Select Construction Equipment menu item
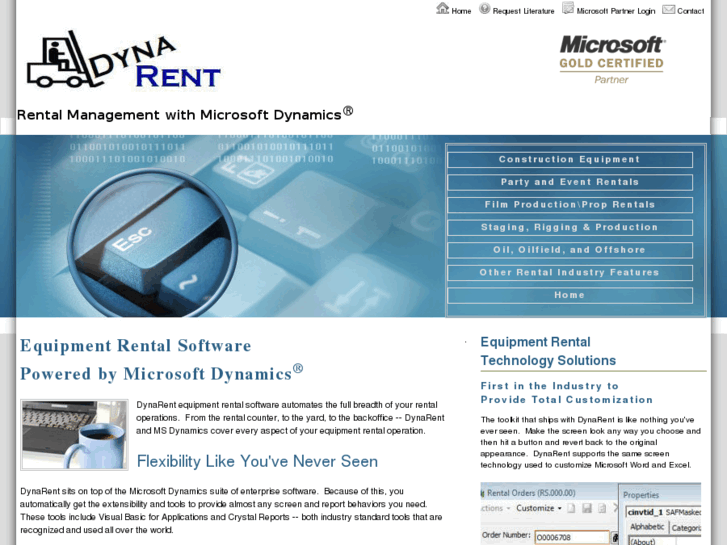 [570, 160]
